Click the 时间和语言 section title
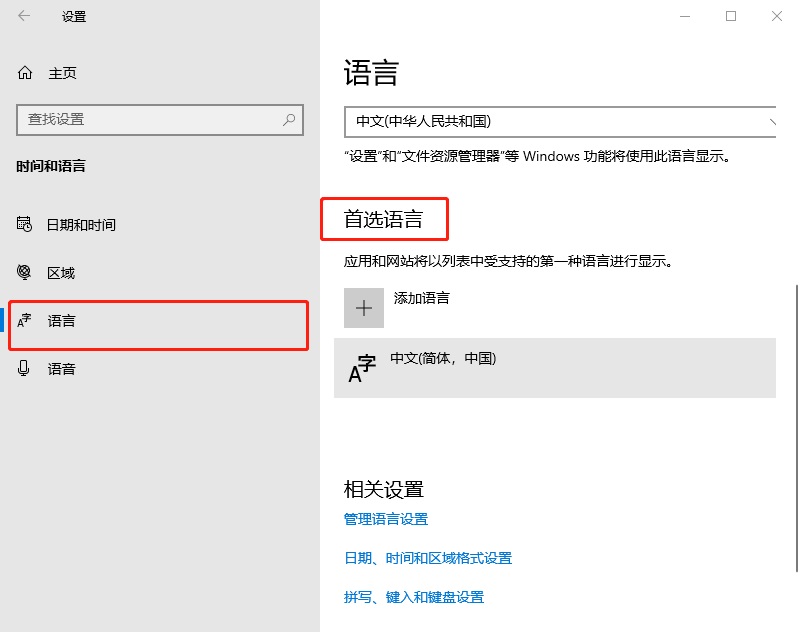 point(51,166)
